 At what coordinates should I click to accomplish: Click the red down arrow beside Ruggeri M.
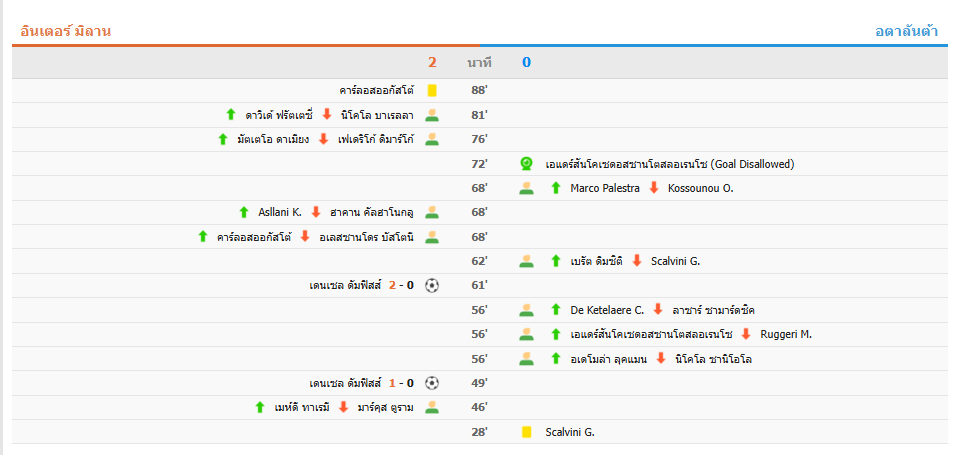(x=746, y=334)
